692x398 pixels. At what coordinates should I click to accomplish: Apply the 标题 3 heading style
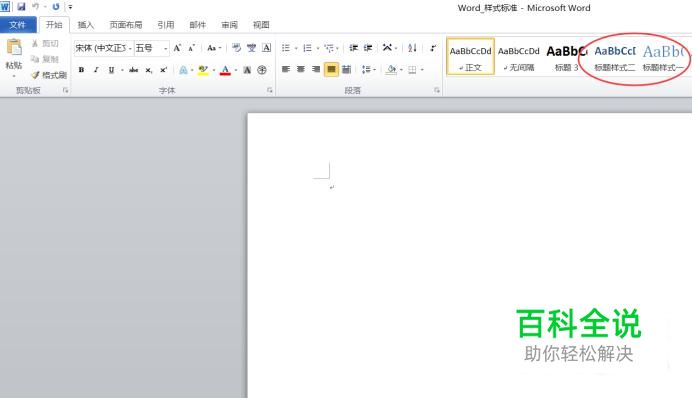coord(567,57)
